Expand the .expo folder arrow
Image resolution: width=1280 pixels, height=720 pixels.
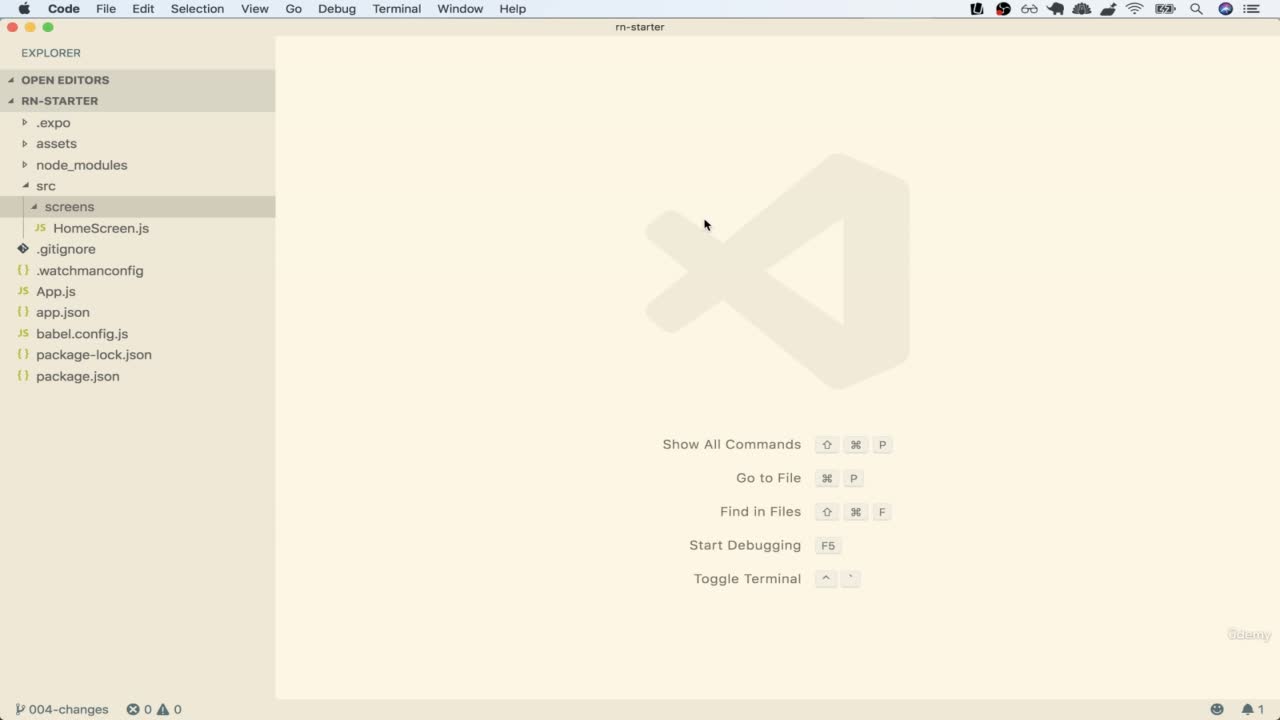pos(25,123)
